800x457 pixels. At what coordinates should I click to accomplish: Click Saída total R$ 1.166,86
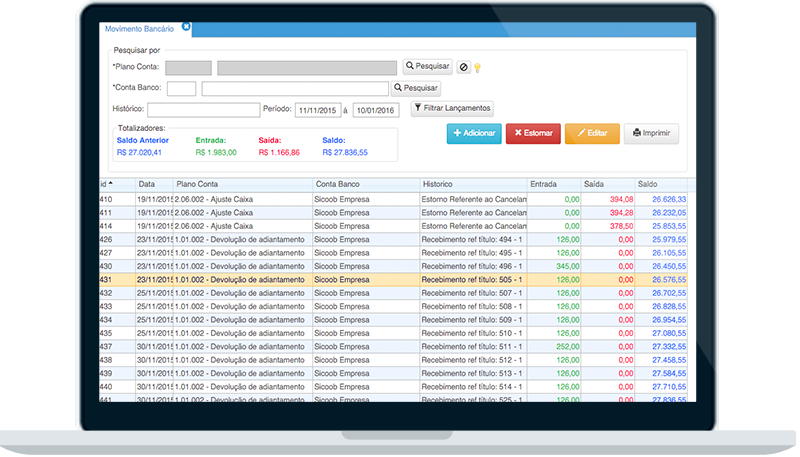tap(279, 153)
